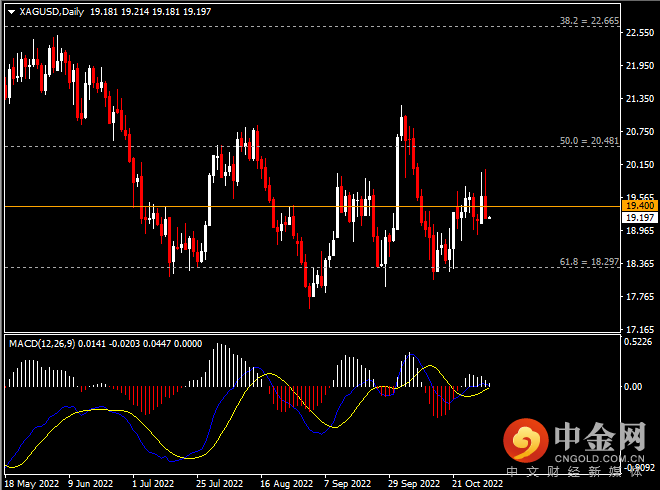Click the 38.2 = 22.665 Fibonacci label

(589, 21)
